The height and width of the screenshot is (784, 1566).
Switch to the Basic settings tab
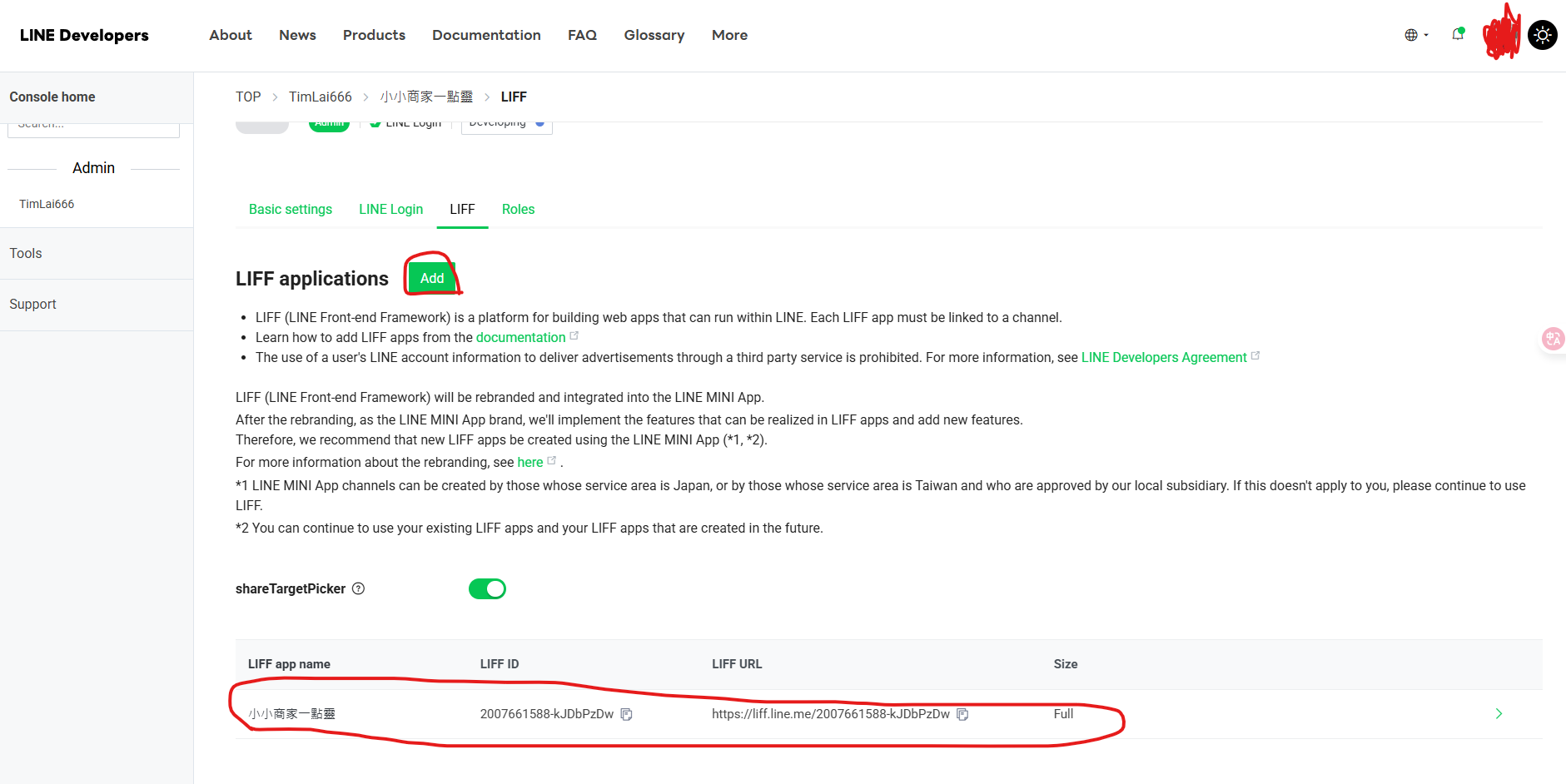(291, 210)
